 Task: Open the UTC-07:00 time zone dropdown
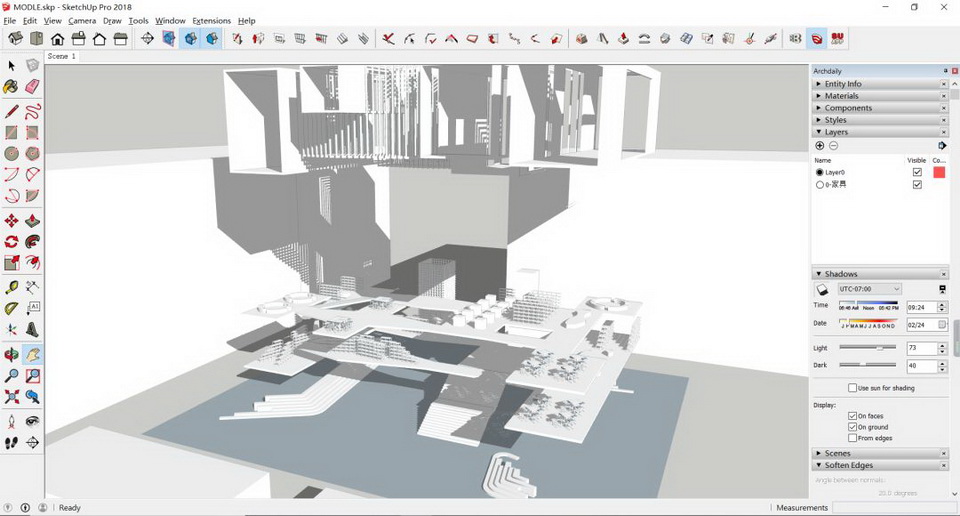pyautogui.click(x=869, y=289)
